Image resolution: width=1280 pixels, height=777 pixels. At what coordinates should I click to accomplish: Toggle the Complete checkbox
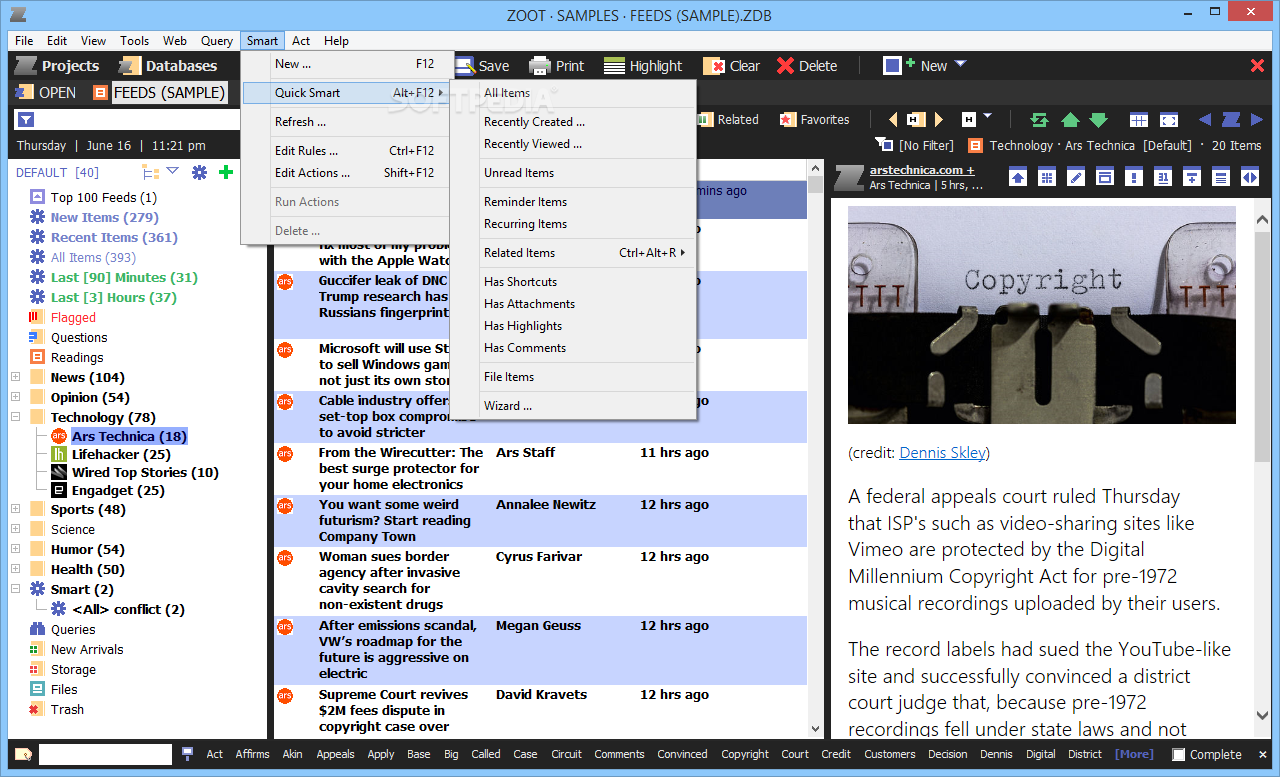tap(1179, 754)
